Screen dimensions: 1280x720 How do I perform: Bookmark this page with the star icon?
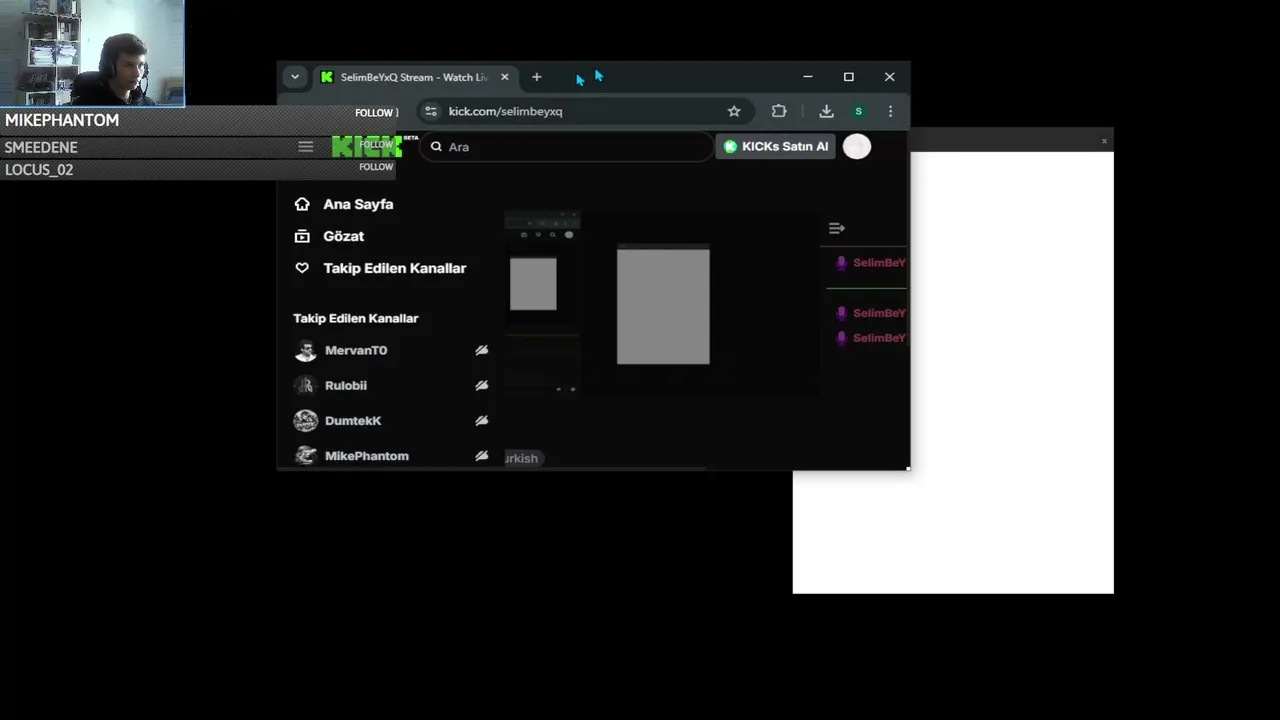pos(734,111)
